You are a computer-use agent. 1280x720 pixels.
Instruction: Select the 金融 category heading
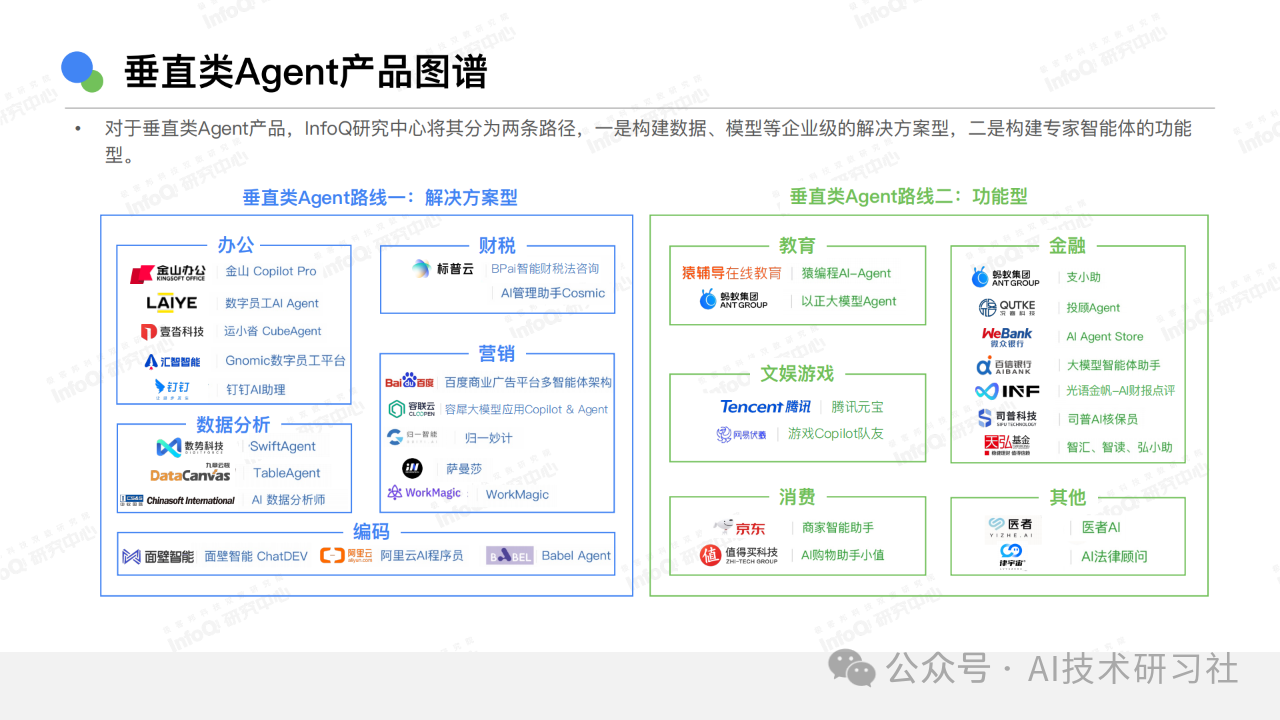[1067, 245]
